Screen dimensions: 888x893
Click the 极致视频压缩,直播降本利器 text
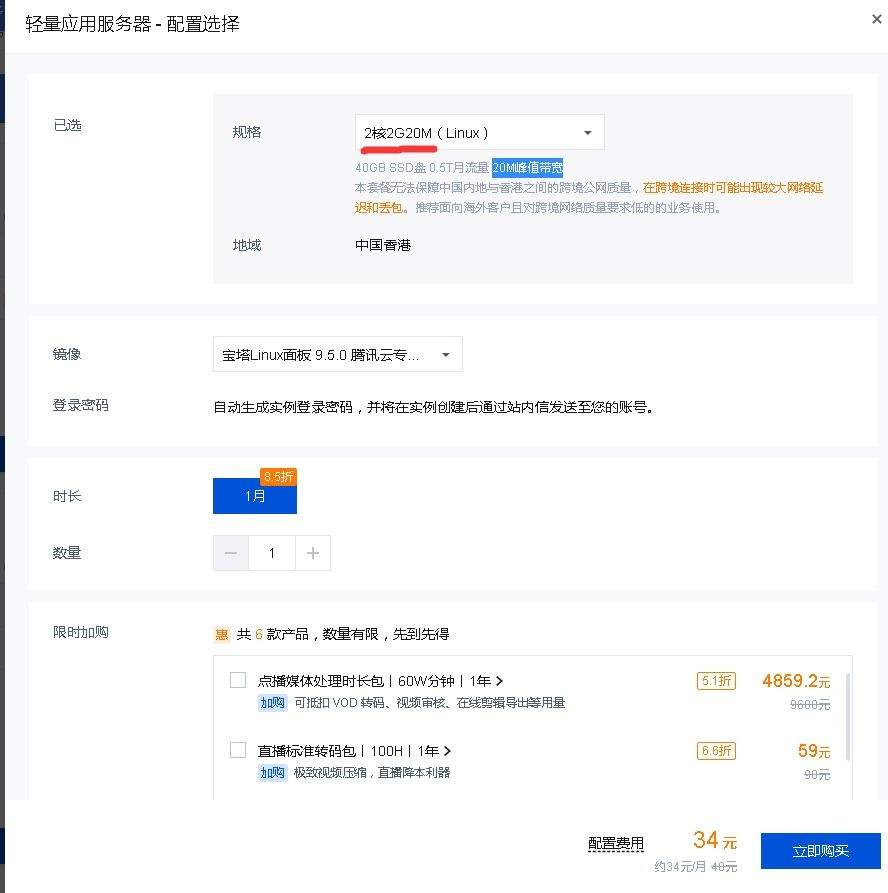[372, 773]
